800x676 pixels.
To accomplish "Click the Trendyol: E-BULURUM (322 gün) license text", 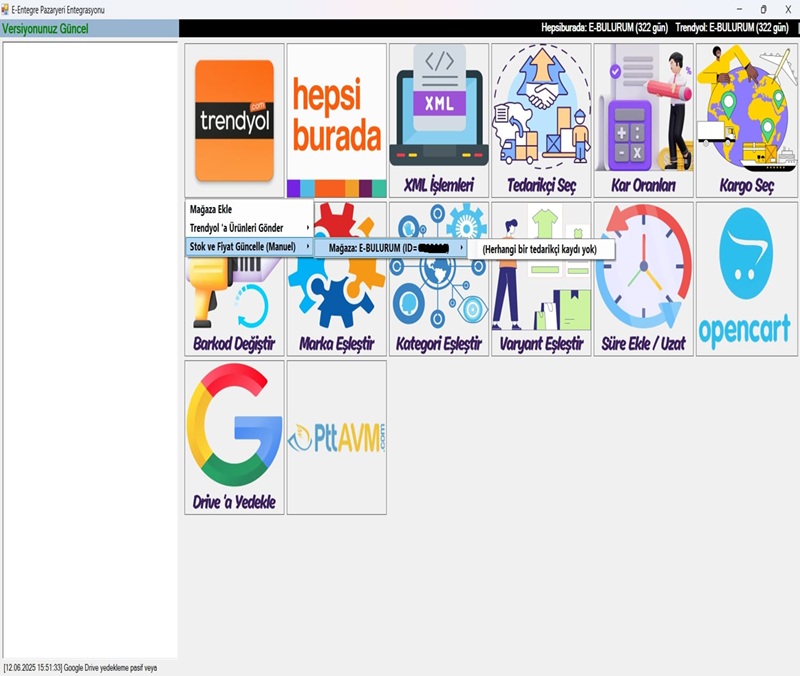I will [732, 28].
